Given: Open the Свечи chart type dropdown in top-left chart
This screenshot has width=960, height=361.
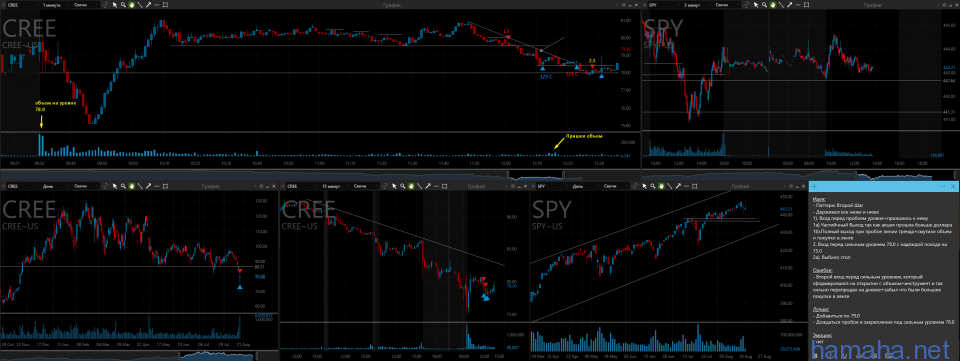Looking at the screenshot, I should (x=86, y=5).
